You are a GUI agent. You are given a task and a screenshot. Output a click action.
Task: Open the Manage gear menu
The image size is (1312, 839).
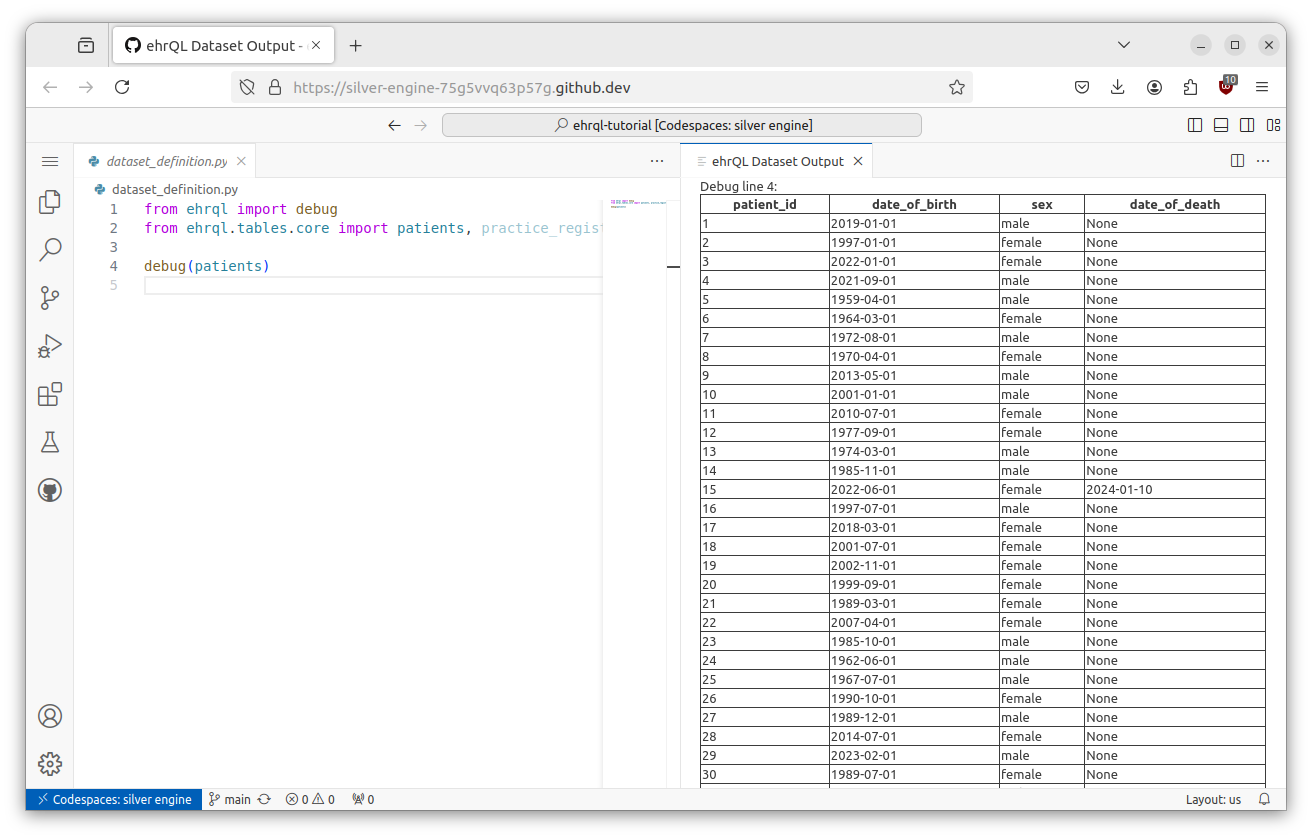(x=50, y=764)
